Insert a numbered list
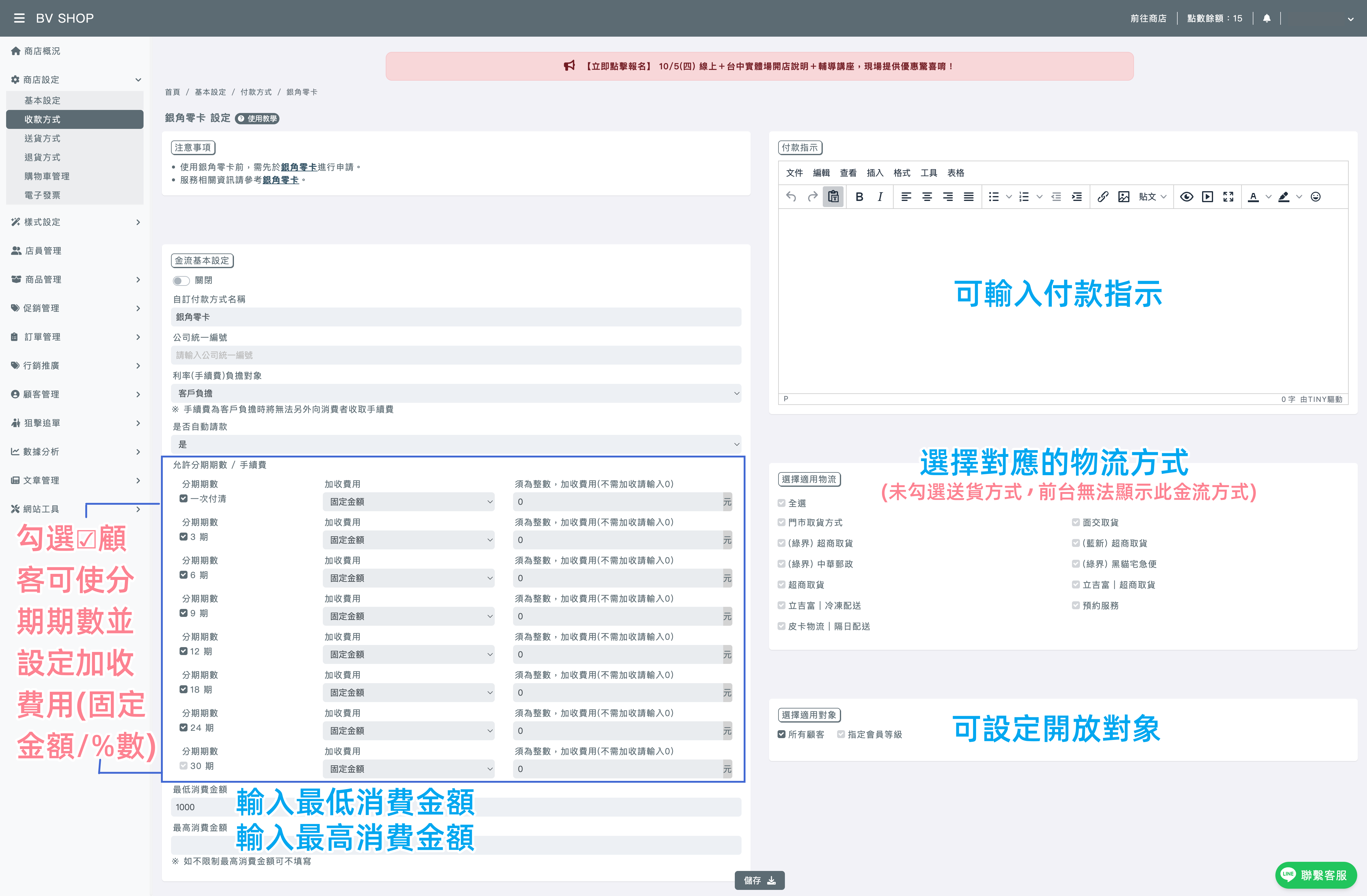Viewport: 1367px width, 896px height. [1024, 197]
